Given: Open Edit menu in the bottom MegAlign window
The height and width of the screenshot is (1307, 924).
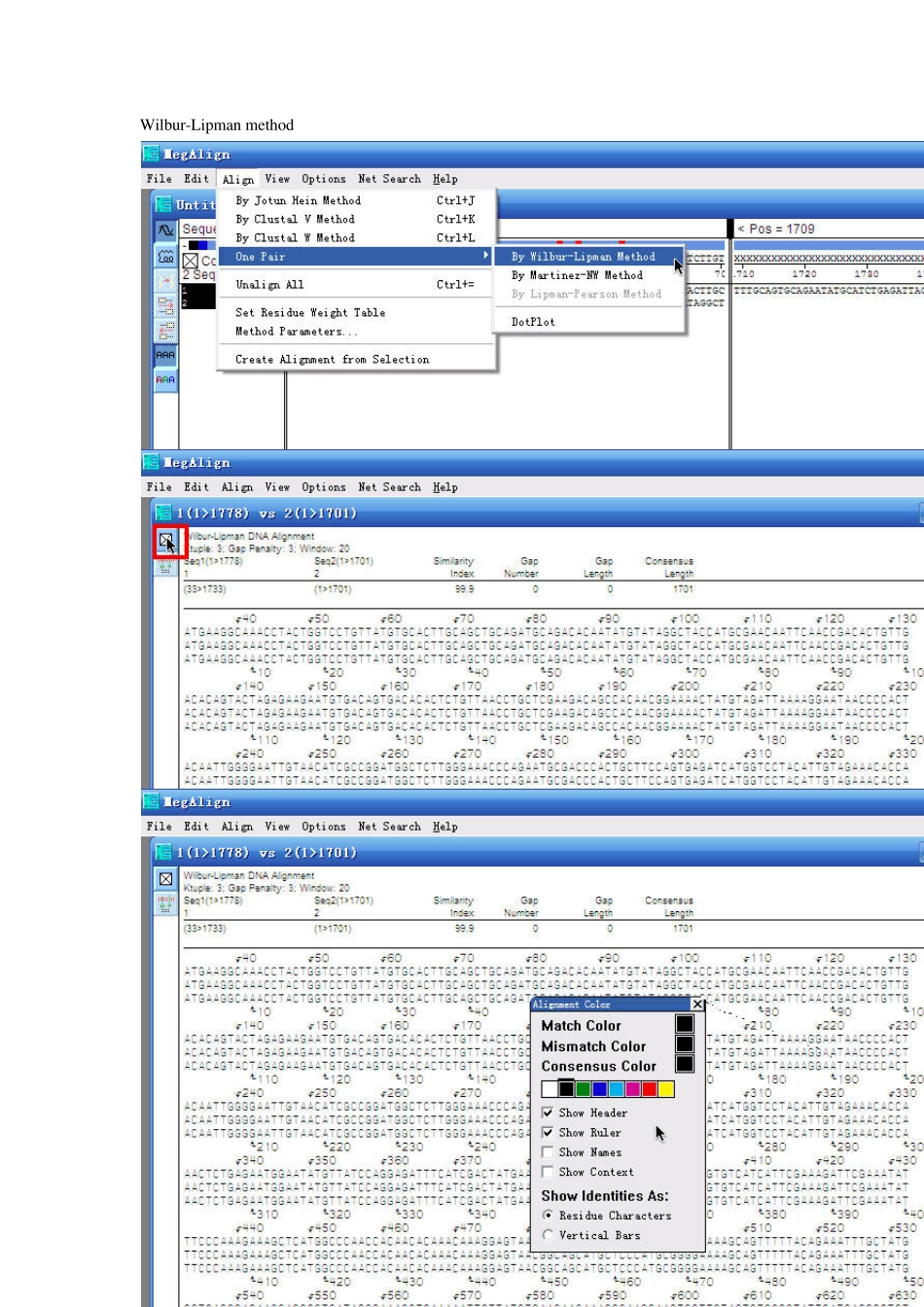Looking at the screenshot, I should tap(196, 827).
